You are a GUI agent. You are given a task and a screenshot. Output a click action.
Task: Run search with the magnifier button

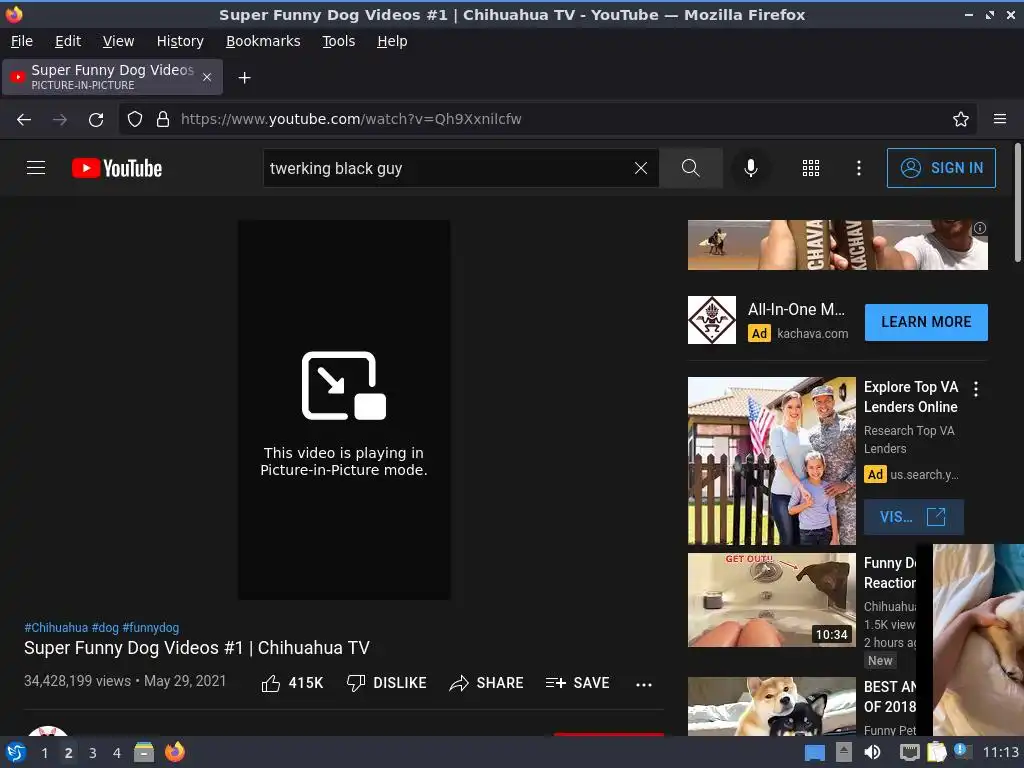pyautogui.click(x=690, y=168)
